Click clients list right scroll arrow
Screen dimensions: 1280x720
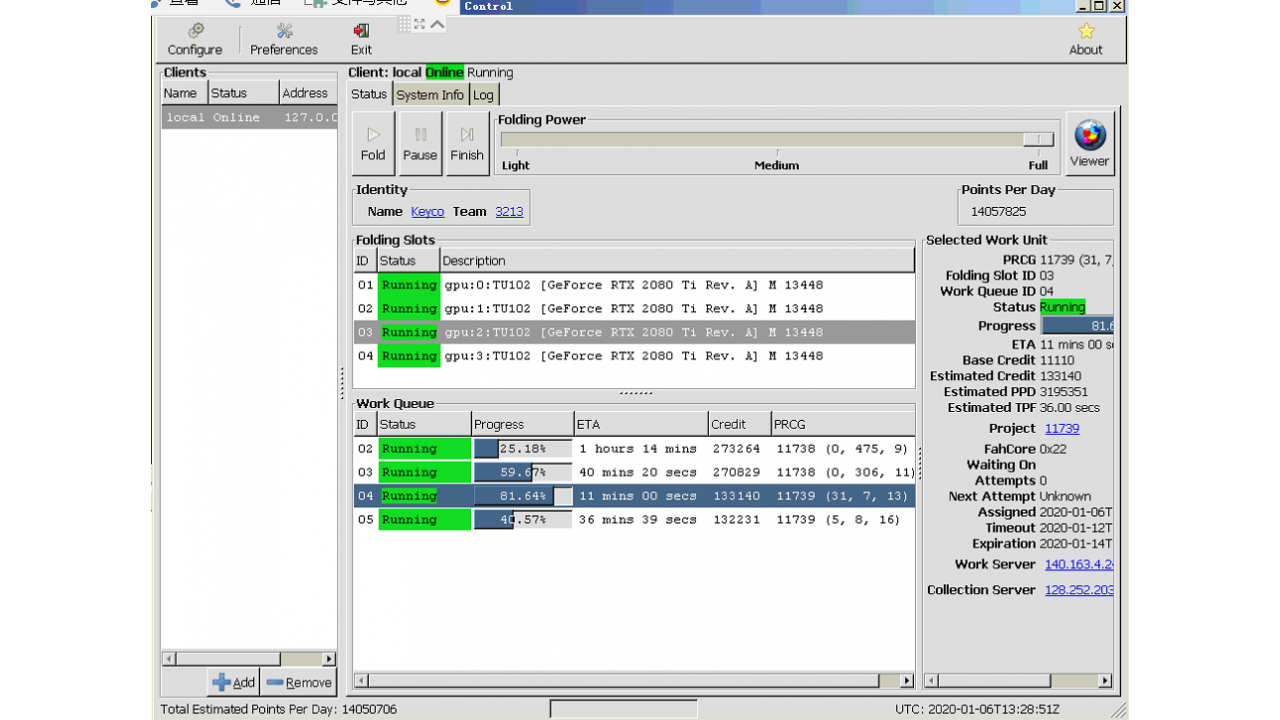click(x=329, y=659)
